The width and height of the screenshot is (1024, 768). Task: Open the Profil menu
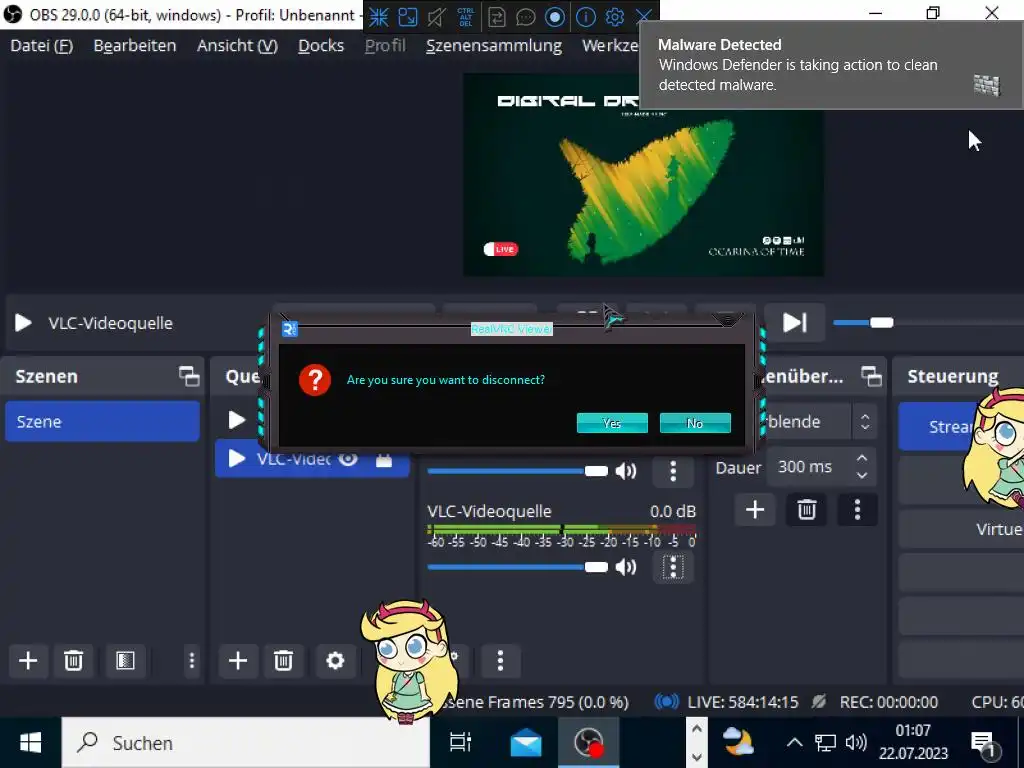(x=385, y=46)
